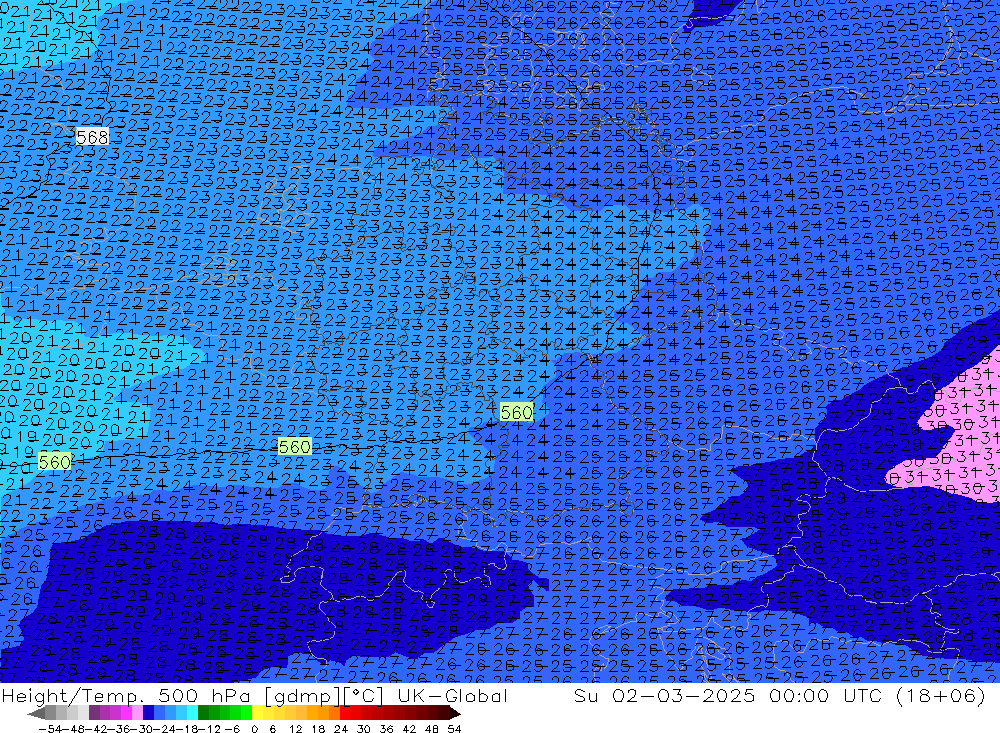Click the middle 560 contour label
The image size is (1000, 733).
295,447
